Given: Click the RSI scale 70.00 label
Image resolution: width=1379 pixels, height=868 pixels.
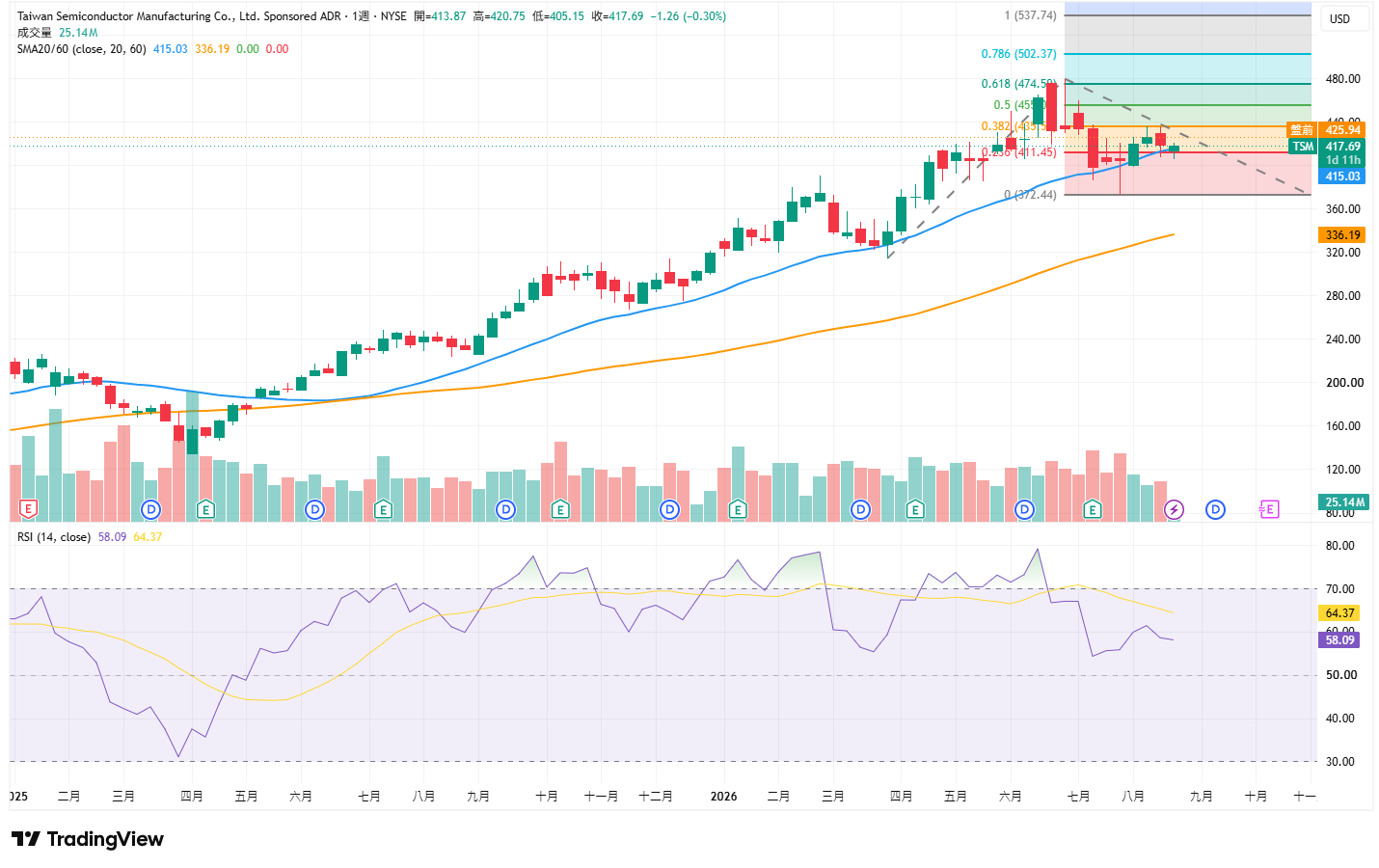Looking at the screenshot, I should tap(1340, 589).
